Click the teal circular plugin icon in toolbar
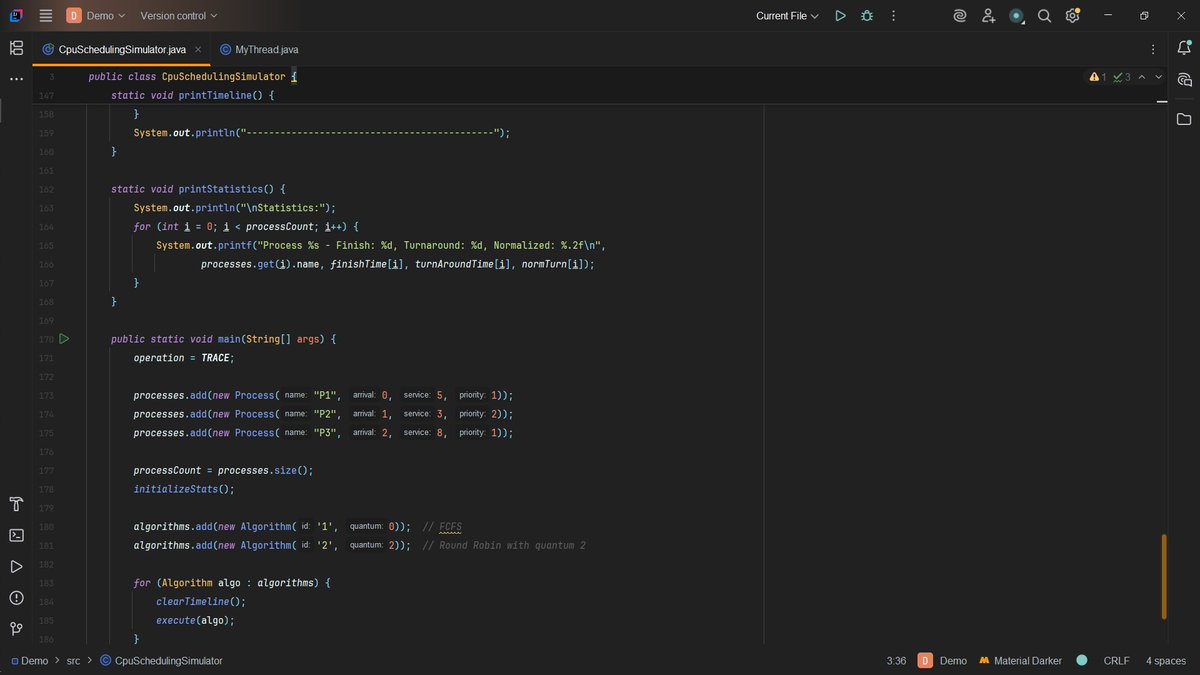 tap(1016, 16)
